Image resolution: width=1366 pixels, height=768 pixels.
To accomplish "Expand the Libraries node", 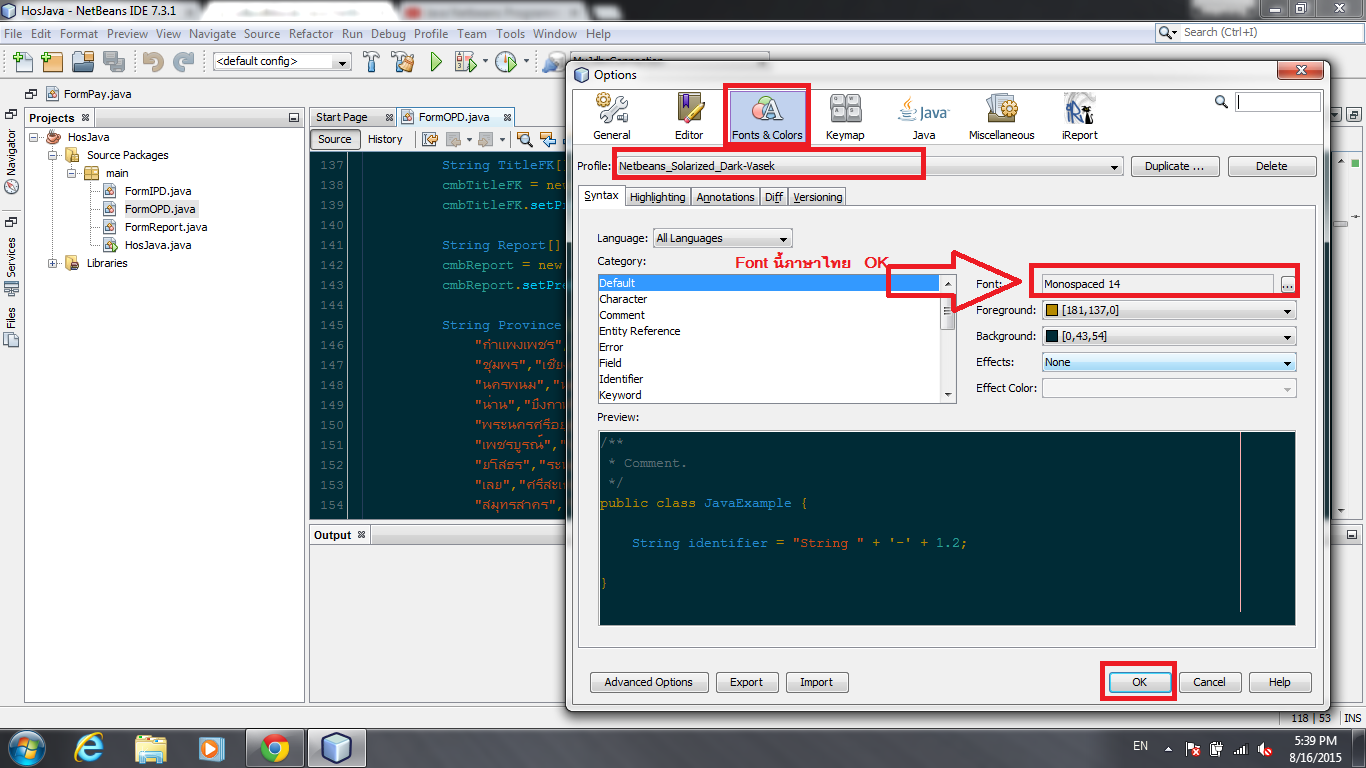I will pyautogui.click(x=53, y=263).
